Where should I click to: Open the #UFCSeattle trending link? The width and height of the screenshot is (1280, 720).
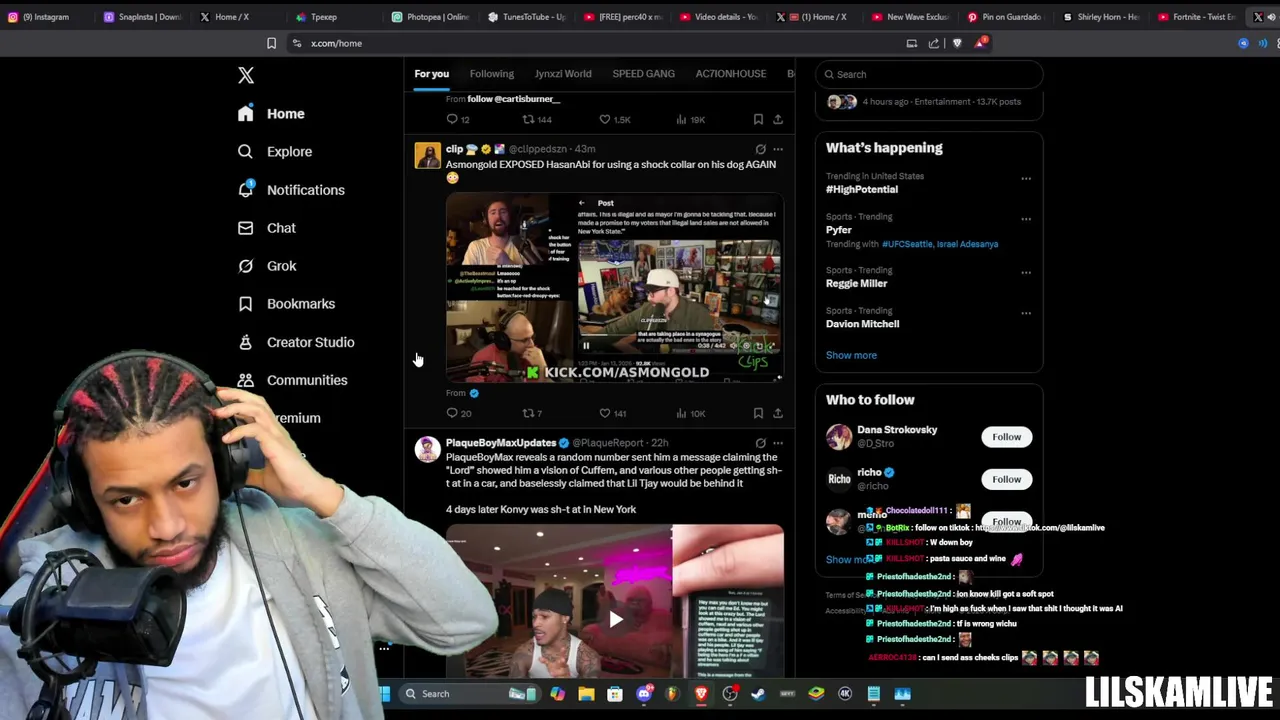(x=908, y=244)
